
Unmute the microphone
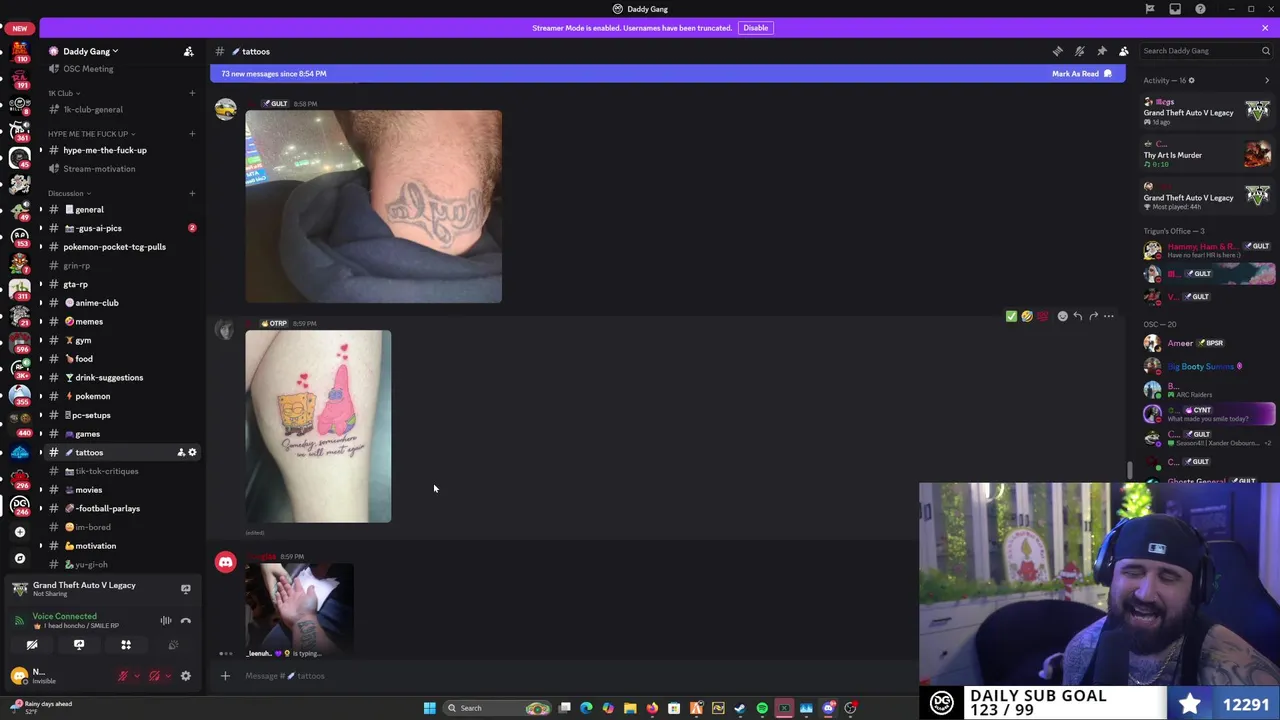coord(123,676)
